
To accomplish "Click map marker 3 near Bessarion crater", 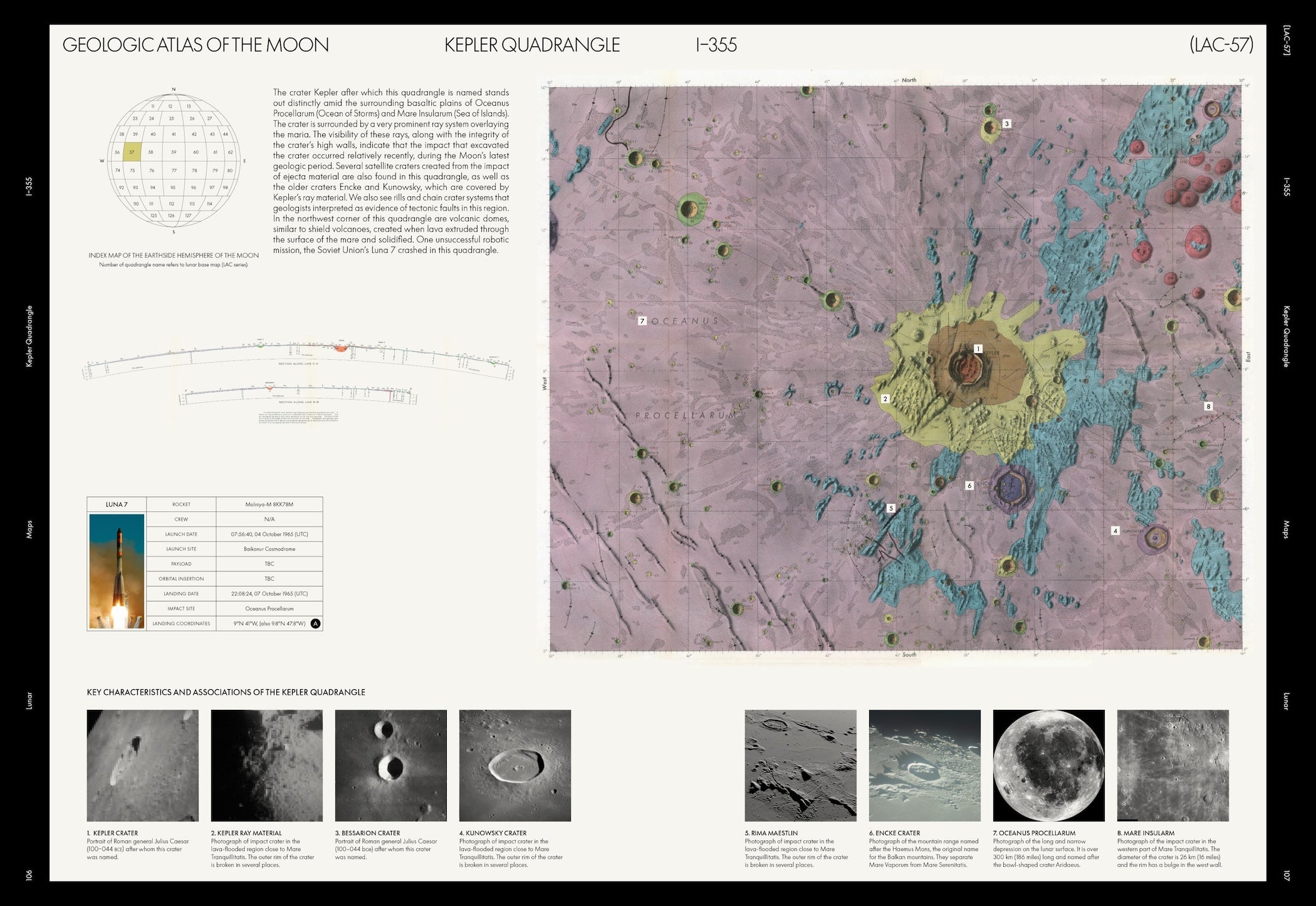I will pyautogui.click(x=1007, y=123).
